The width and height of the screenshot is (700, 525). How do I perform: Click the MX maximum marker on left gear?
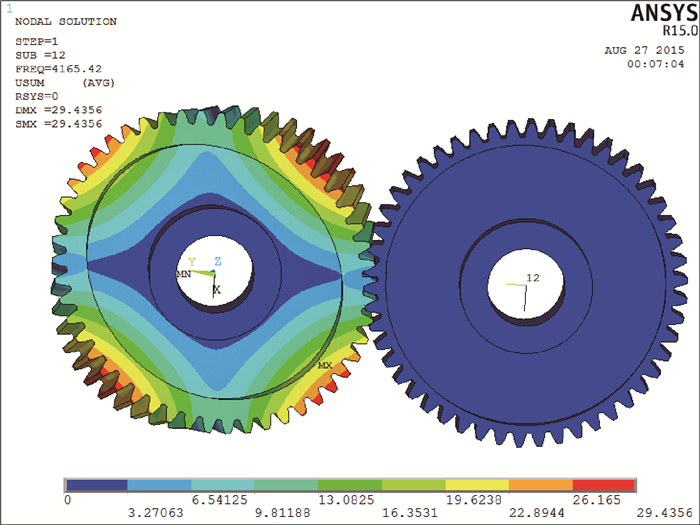click(x=324, y=366)
